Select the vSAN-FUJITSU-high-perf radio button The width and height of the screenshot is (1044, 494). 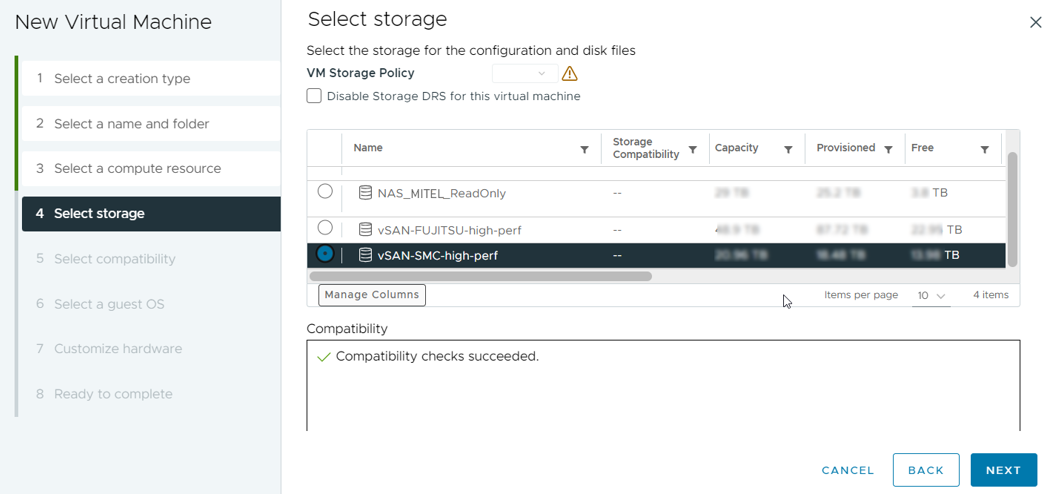point(325,228)
